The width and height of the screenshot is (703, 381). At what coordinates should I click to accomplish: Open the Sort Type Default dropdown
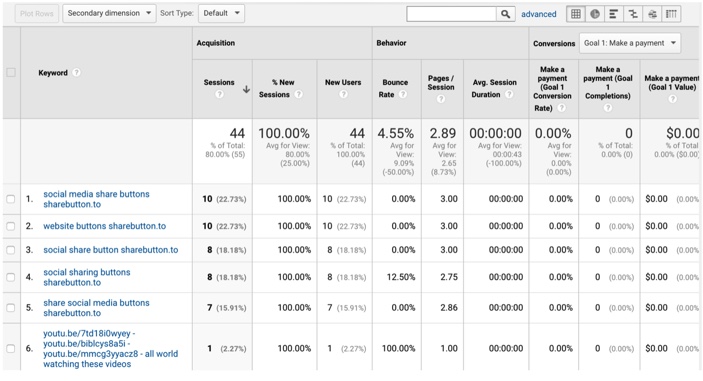pyautogui.click(x=221, y=13)
